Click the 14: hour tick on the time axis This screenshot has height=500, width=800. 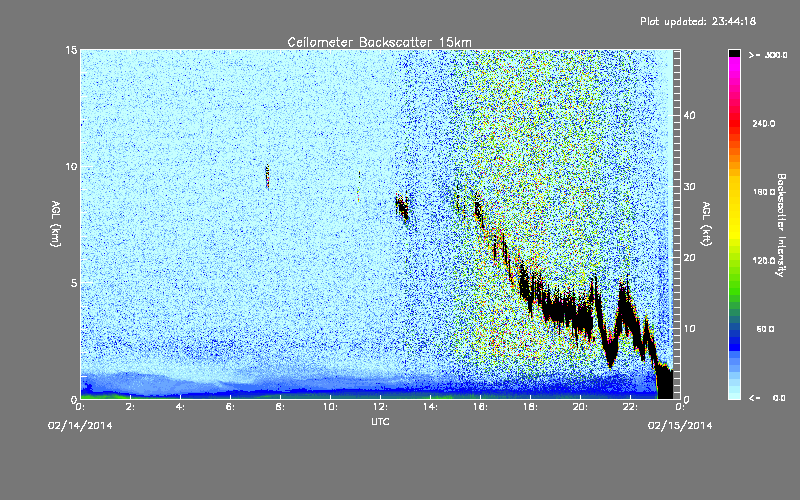coord(430,407)
